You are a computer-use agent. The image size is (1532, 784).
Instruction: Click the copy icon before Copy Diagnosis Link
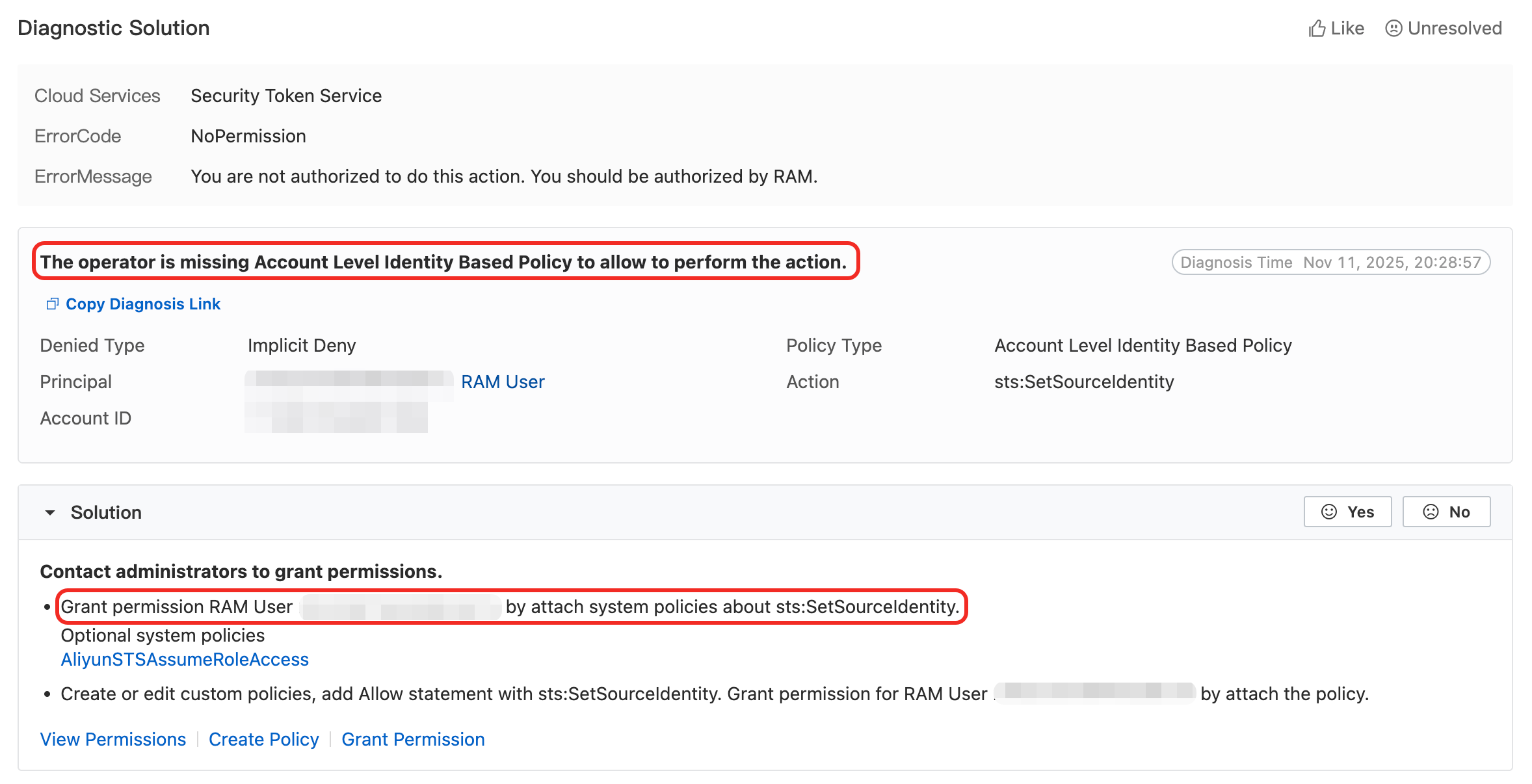coord(53,304)
